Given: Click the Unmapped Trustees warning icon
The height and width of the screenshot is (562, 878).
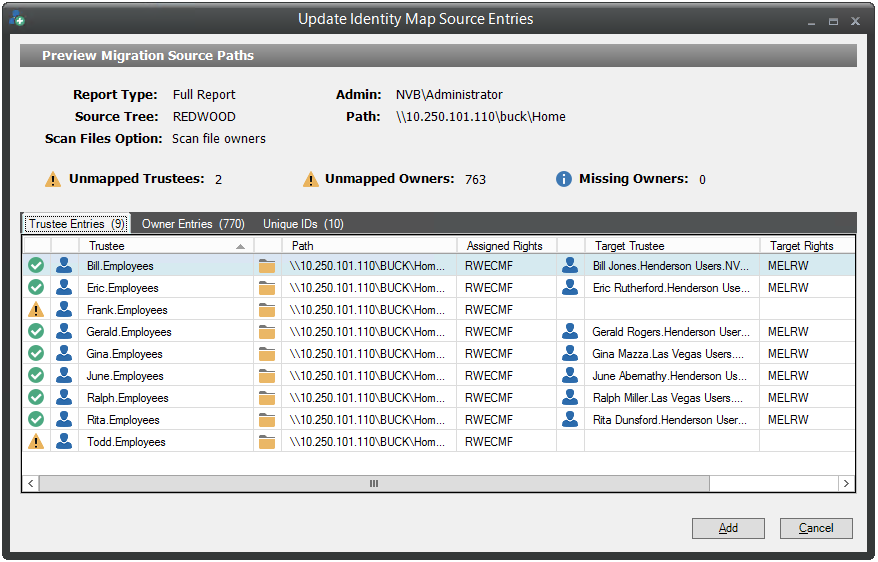Looking at the screenshot, I should pyautogui.click(x=53, y=180).
